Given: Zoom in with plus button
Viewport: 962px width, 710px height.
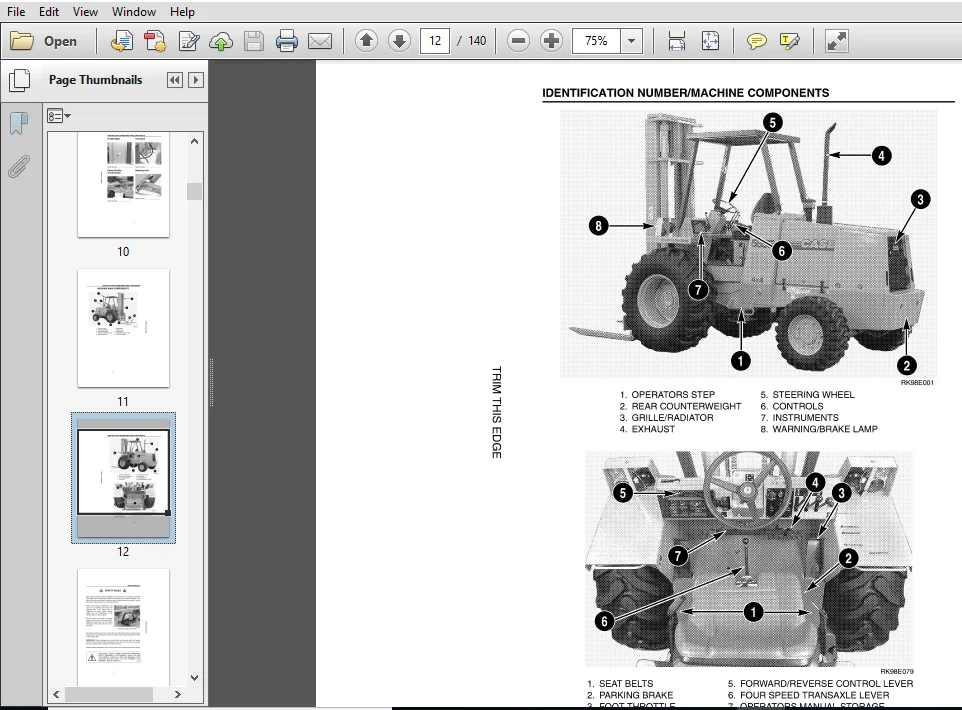Looking at the screenshot, I should (x=552, y=41).
